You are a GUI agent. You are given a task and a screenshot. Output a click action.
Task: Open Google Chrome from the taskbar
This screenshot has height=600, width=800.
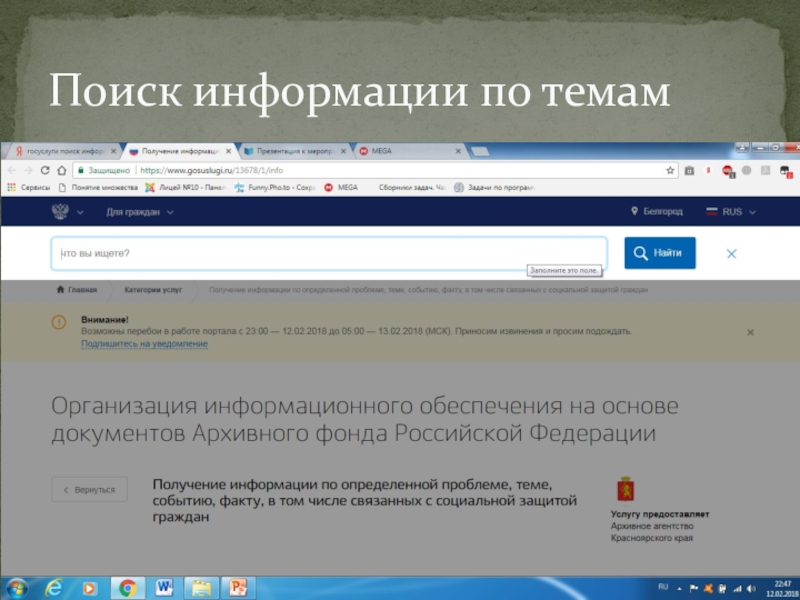pos(127,587)
